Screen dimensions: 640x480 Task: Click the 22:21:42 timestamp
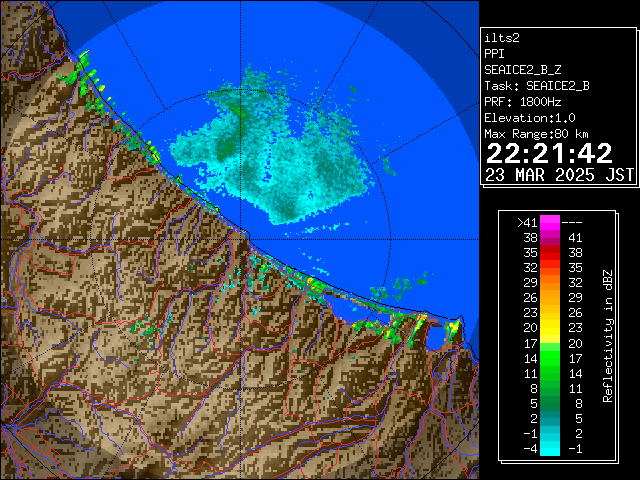pyautogui.click(x=549, y=153)
